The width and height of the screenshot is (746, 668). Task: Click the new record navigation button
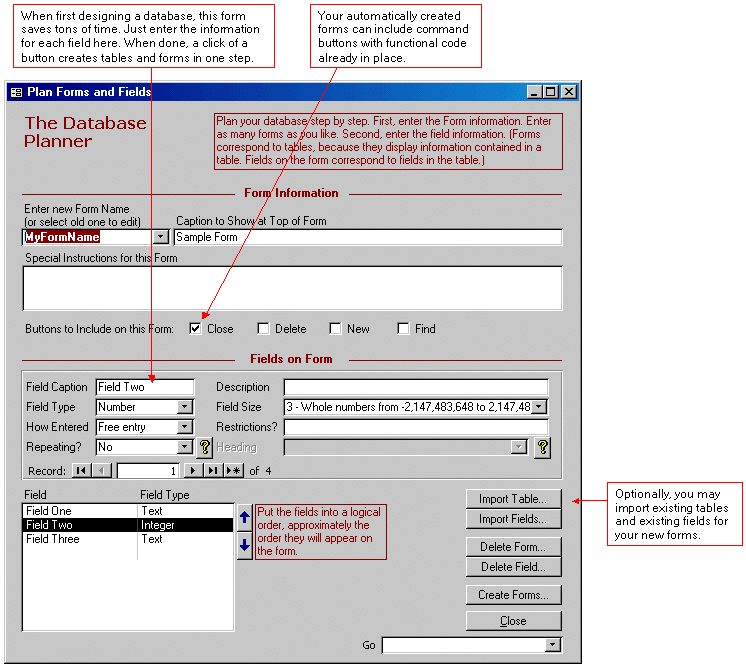click(233, 470)
